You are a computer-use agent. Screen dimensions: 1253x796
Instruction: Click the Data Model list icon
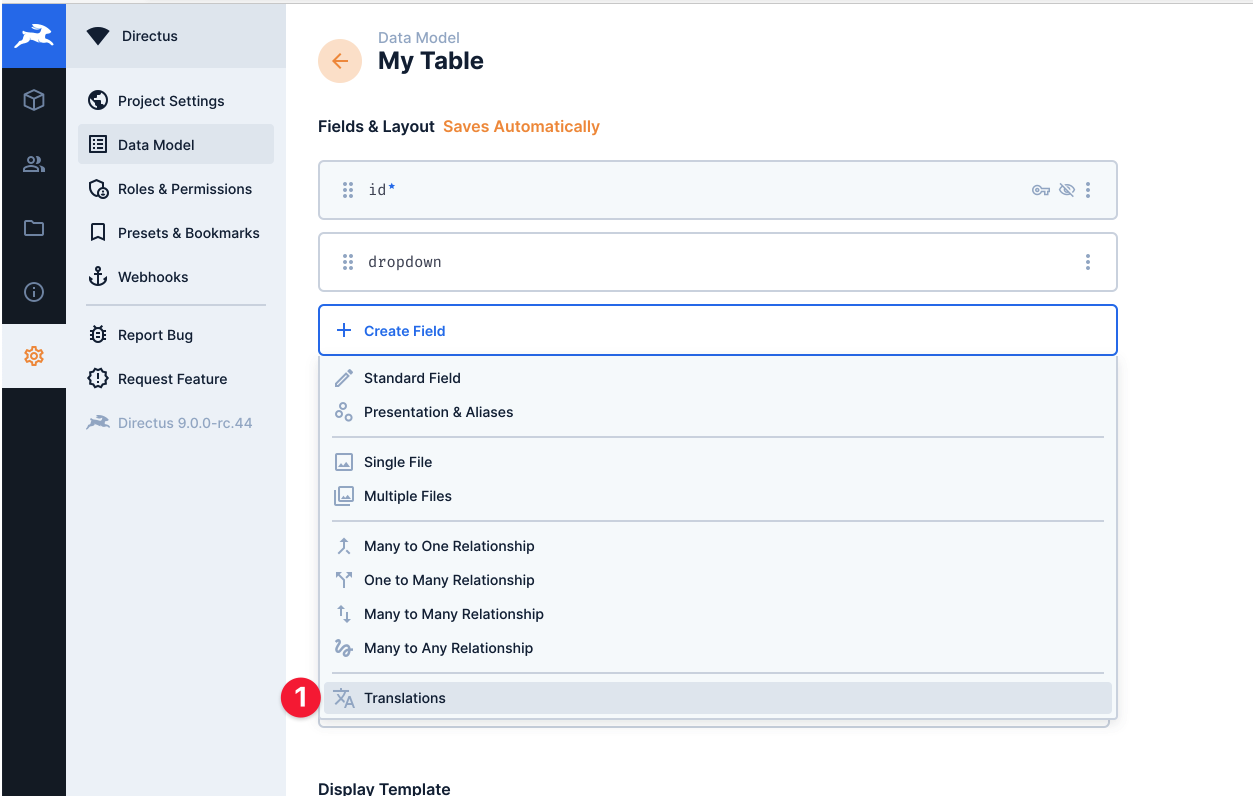click(x=98, y=145)
